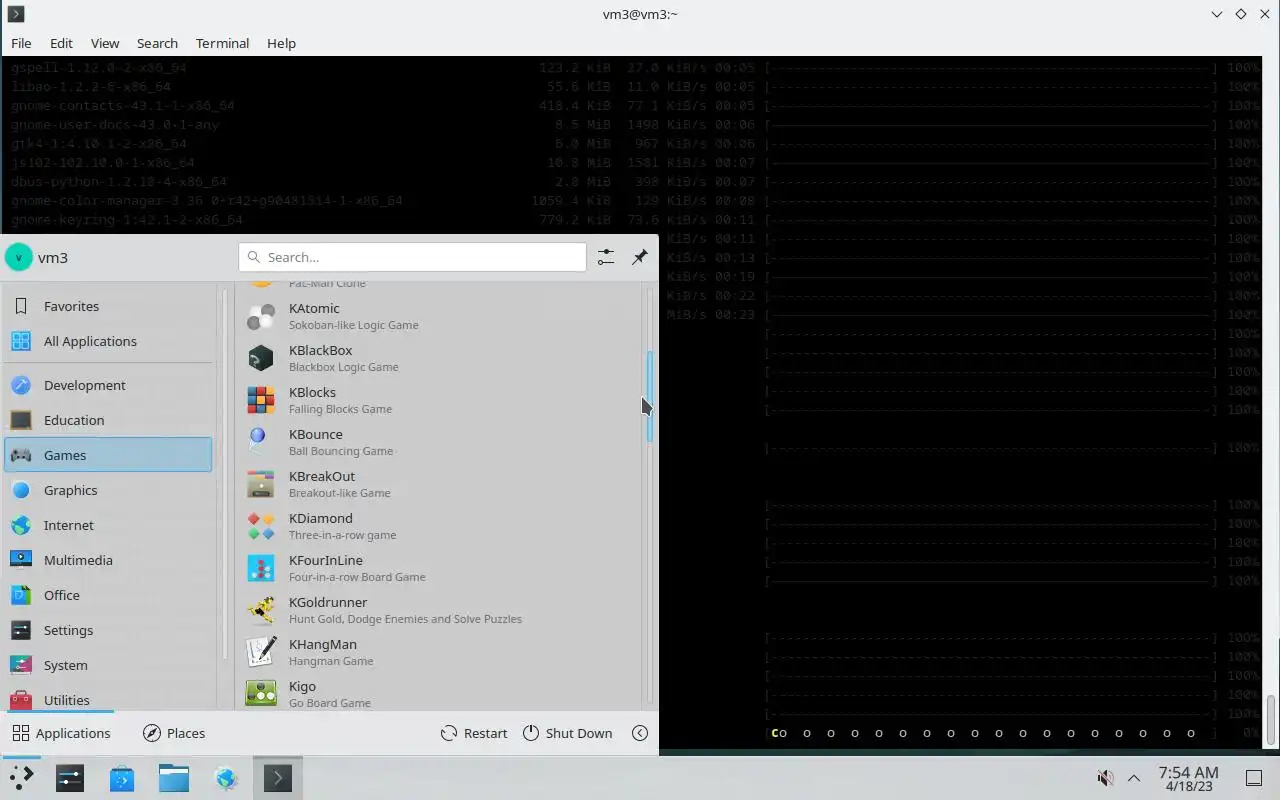Image resolution: width=1280 pixels, height=800 pixels.
Task: Open Utilities category
Action: (x=108, y=698)
